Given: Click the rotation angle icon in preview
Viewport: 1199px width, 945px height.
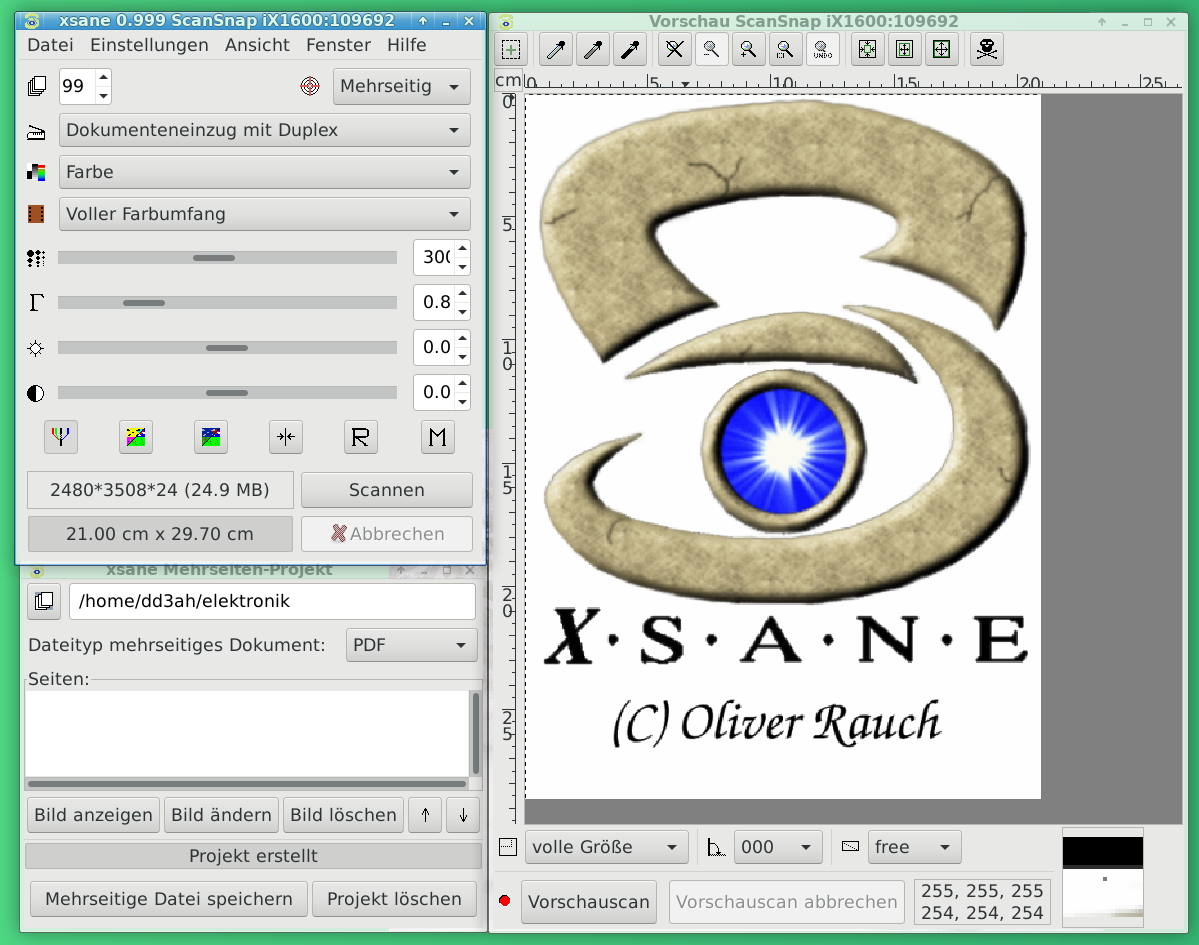Looking at the screenshot, I should coord(716,847).
